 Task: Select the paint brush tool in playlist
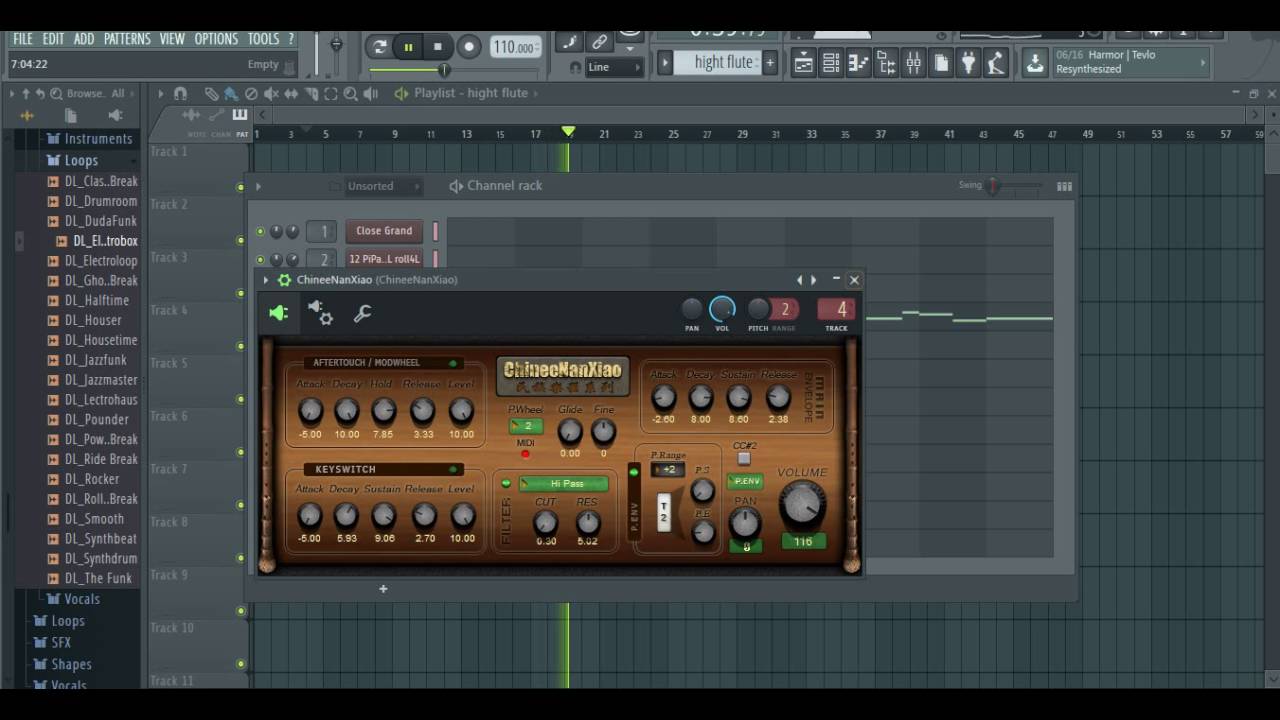pos(231,93)
